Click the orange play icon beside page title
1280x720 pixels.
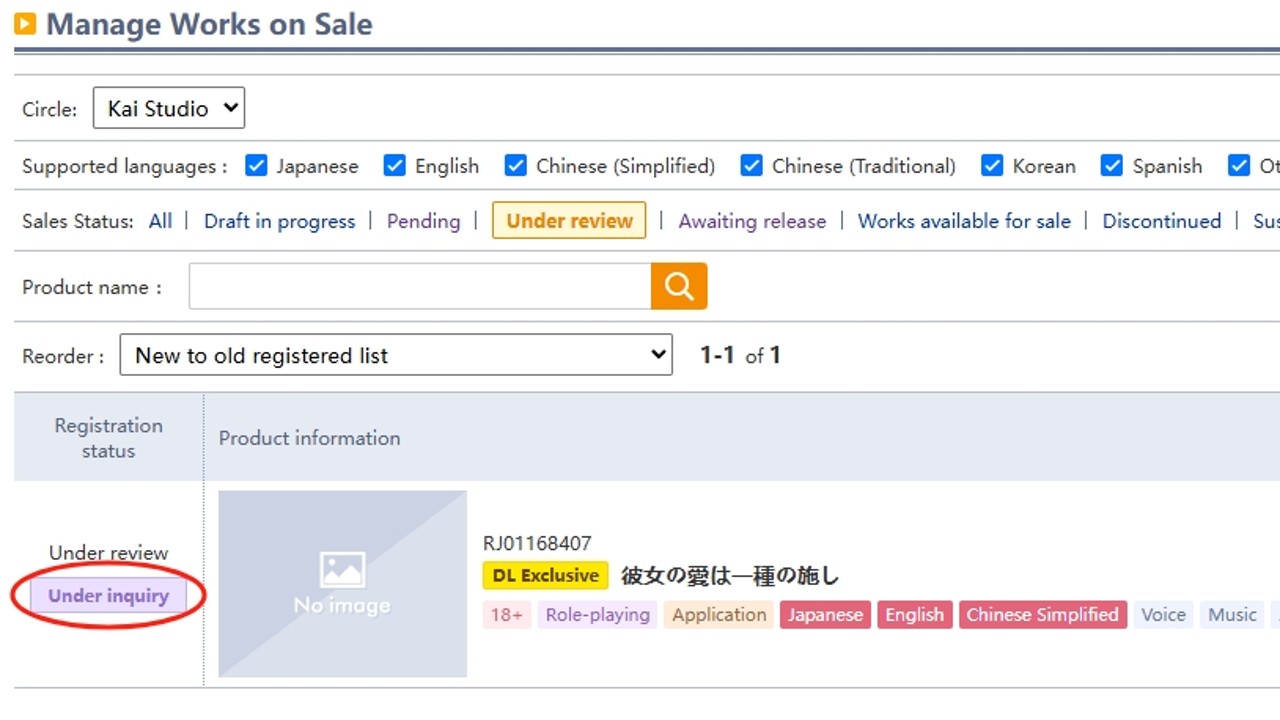click(x=25, y=24)
